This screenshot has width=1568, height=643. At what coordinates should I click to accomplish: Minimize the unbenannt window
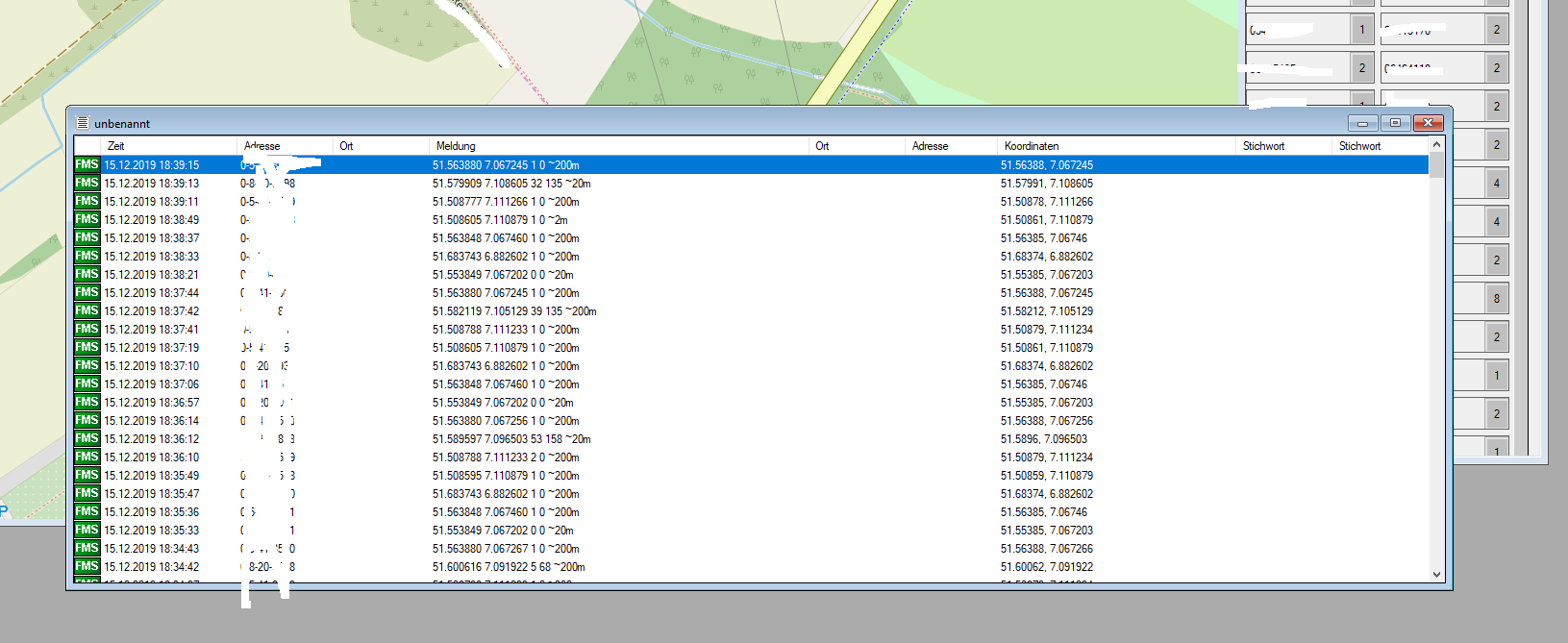[1362, 123]
